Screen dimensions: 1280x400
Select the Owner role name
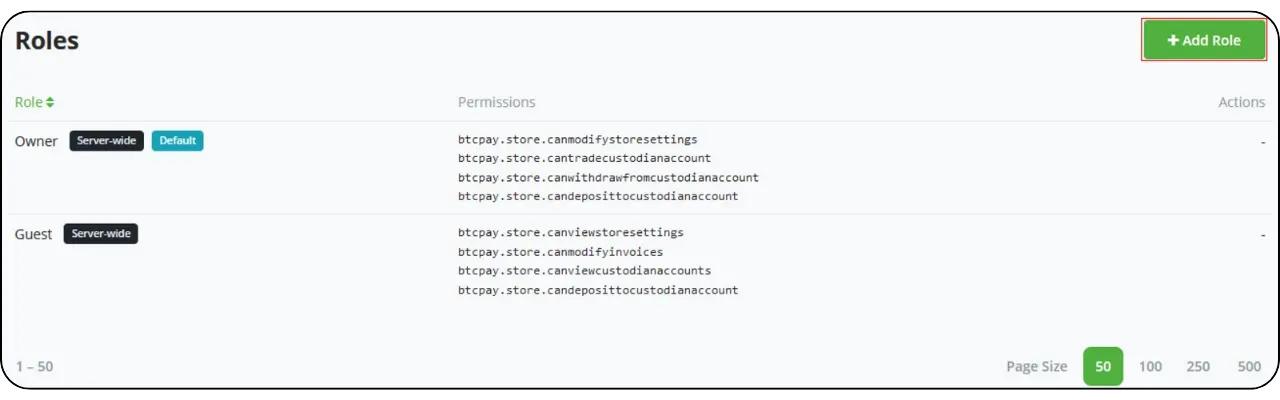(x=36, y=141)
